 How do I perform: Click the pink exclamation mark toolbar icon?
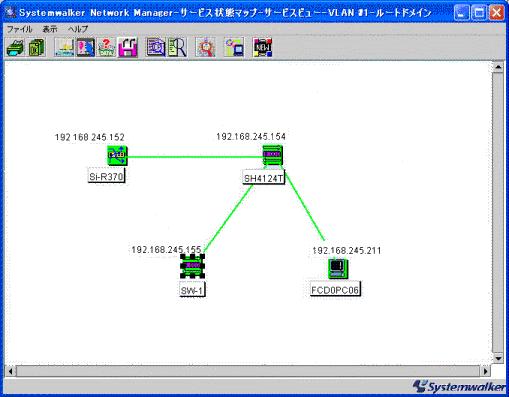(x=85, y=48)
